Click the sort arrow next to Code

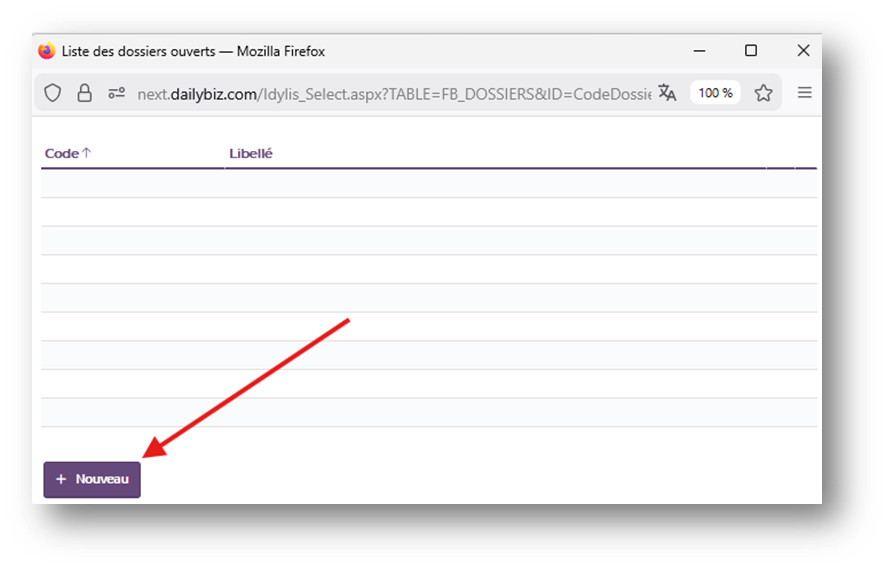87,153
